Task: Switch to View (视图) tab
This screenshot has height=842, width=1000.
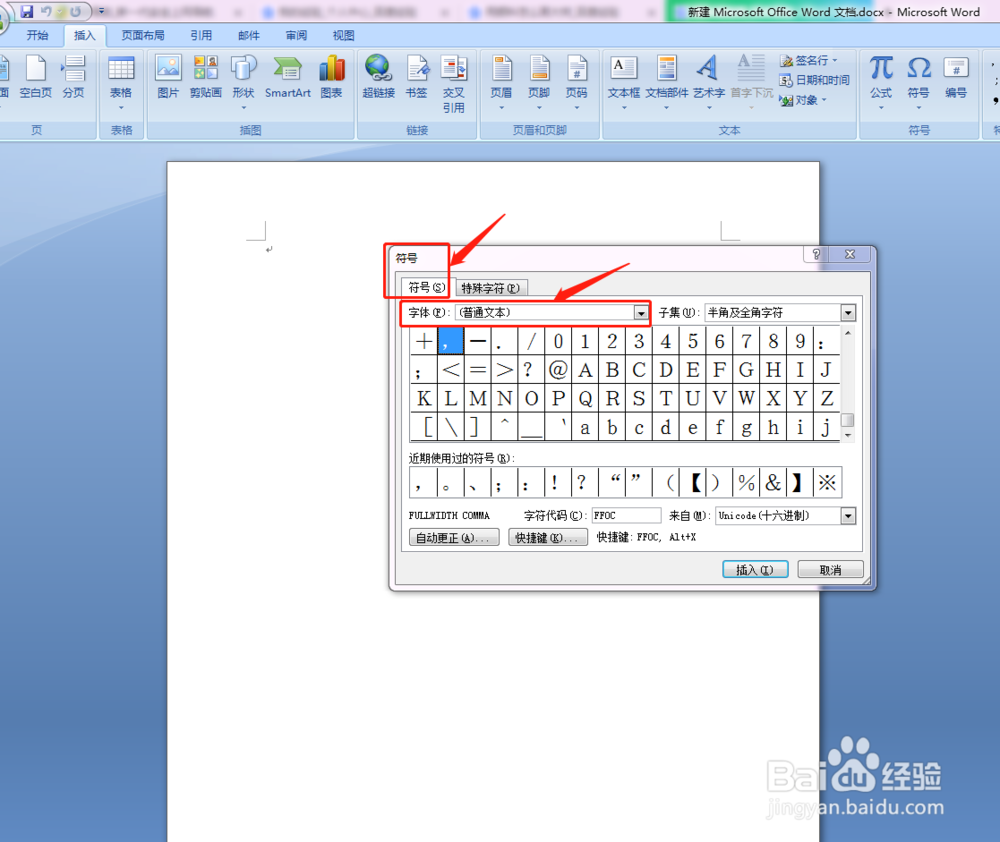Action: [x=343, y=36]
